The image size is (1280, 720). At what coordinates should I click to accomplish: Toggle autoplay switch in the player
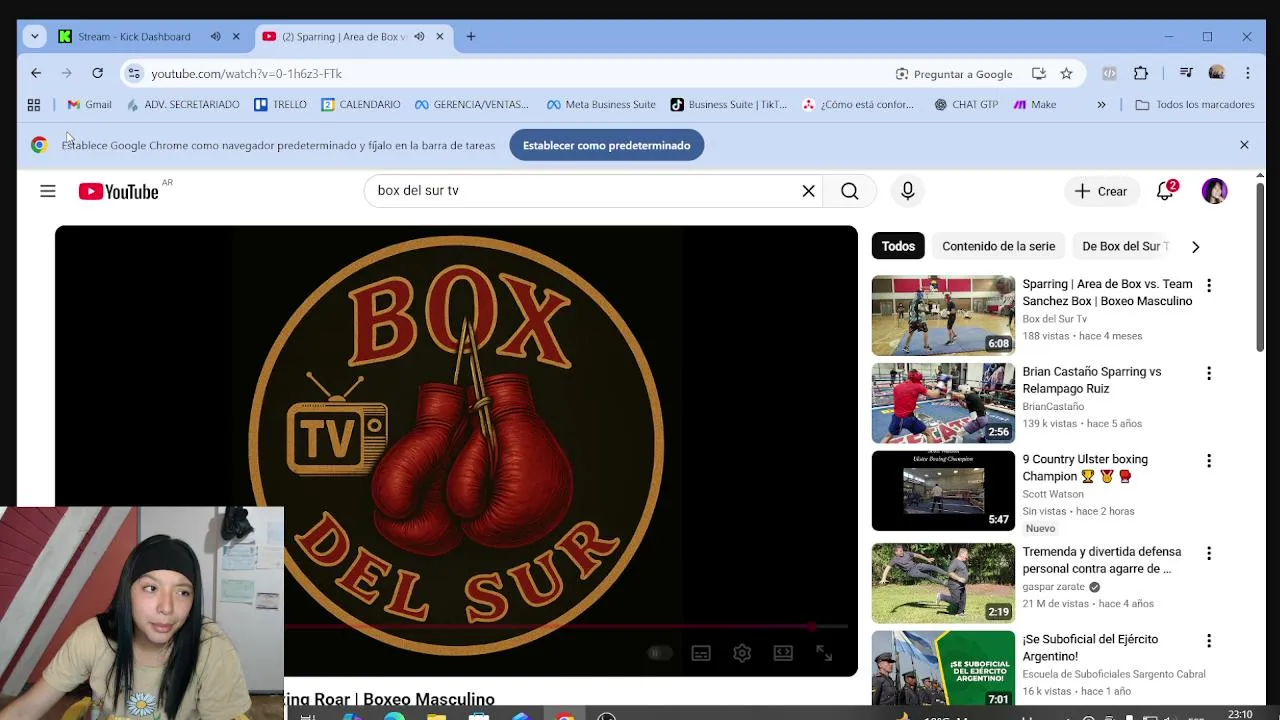[657, 653]
